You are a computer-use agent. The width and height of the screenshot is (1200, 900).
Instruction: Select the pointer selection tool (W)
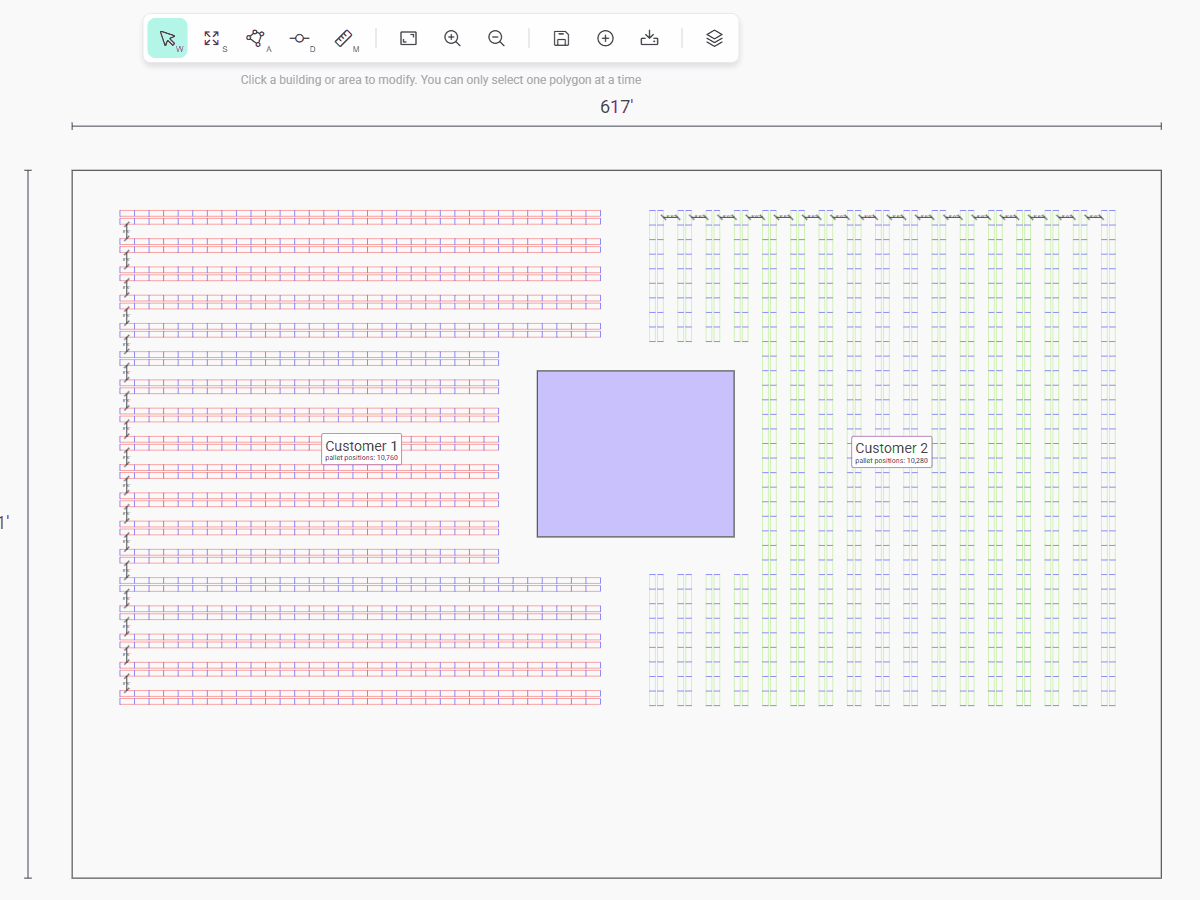tap(167, 38)
